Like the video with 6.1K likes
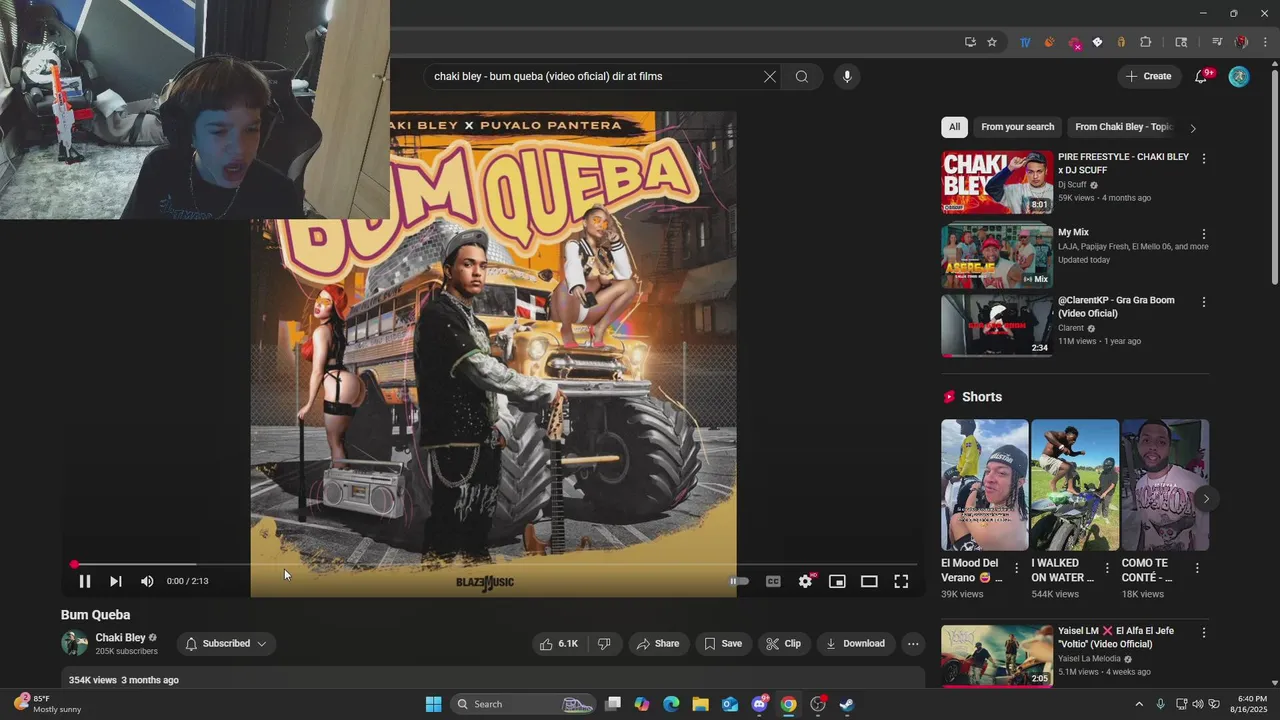The width and height of the screenshot is (1280, 720). (x=559, y=644)
